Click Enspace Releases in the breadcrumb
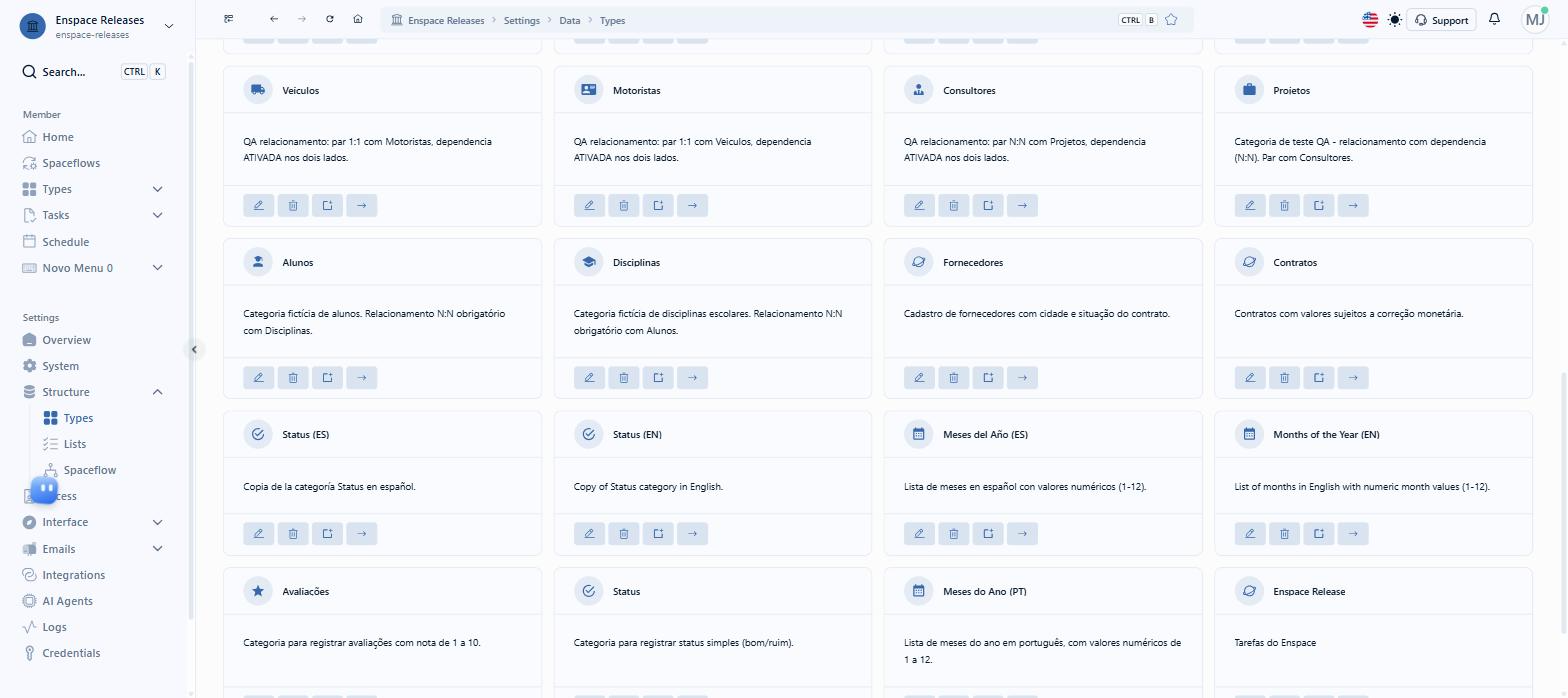 pos(445,20)
